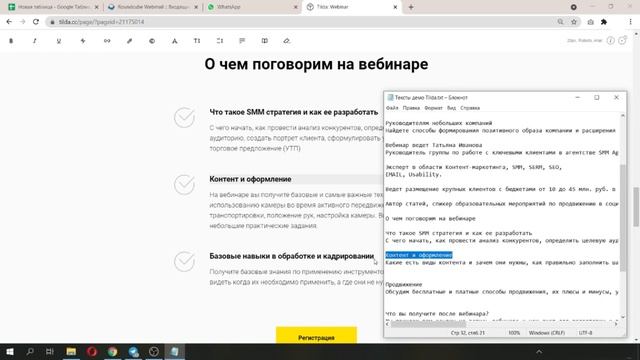Open the text alignment tool
The width and height of the screenshot is (640, 360).
tap(242, 41)
